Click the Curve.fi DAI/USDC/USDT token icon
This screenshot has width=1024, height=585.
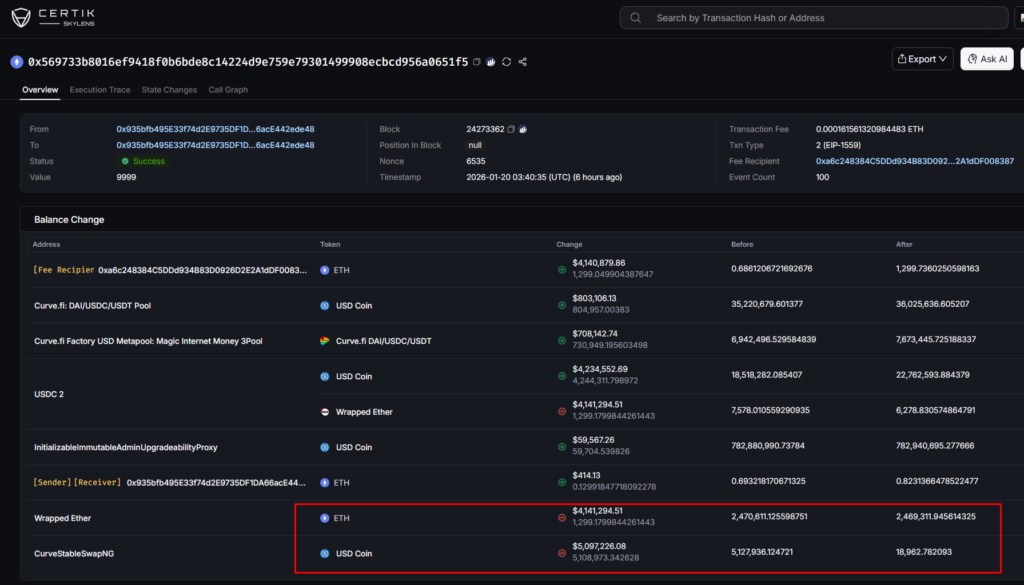tap(323, 340)
